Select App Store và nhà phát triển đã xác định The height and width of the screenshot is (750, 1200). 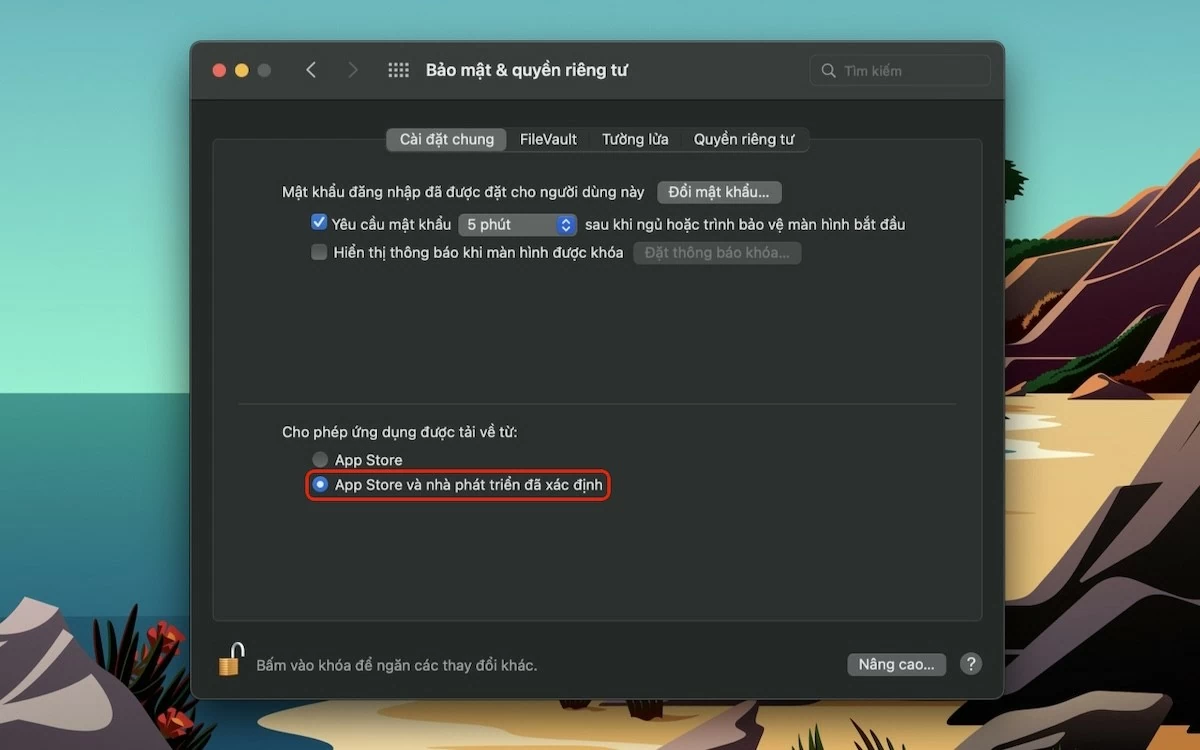pos(321,485)
